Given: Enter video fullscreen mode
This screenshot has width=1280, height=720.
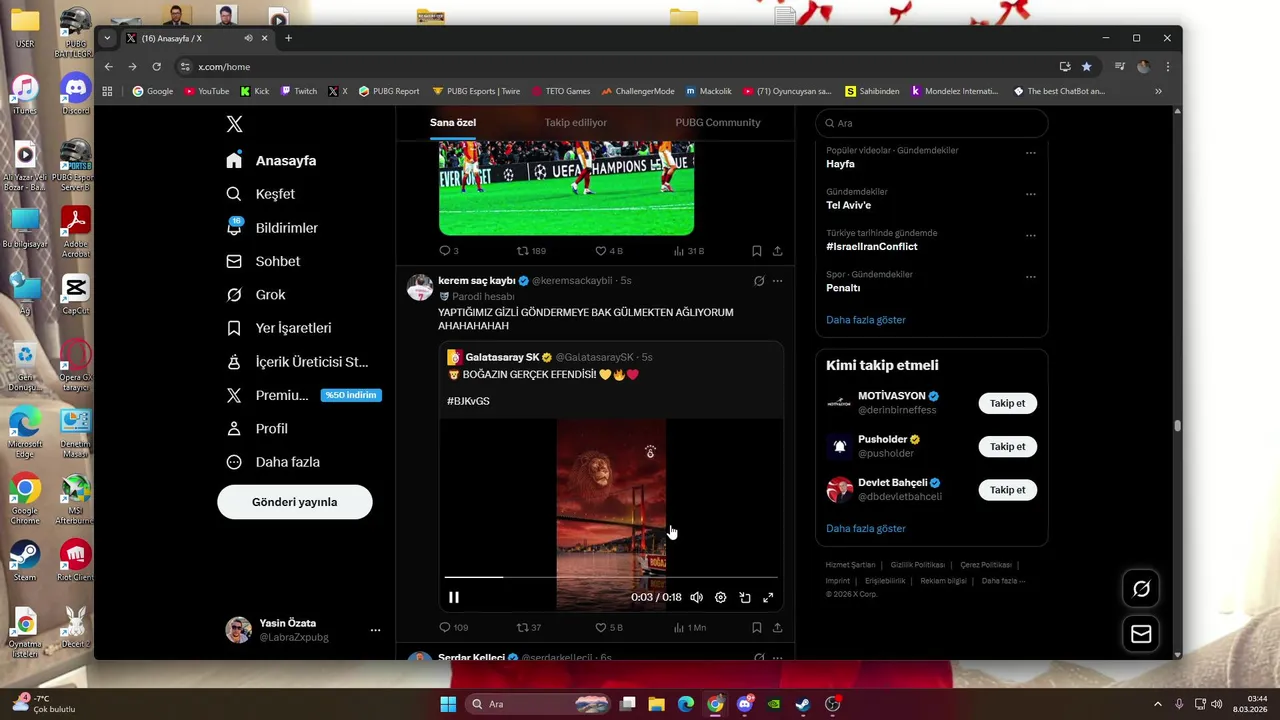Looking at the screenshot, I should (x=768, y=597).
